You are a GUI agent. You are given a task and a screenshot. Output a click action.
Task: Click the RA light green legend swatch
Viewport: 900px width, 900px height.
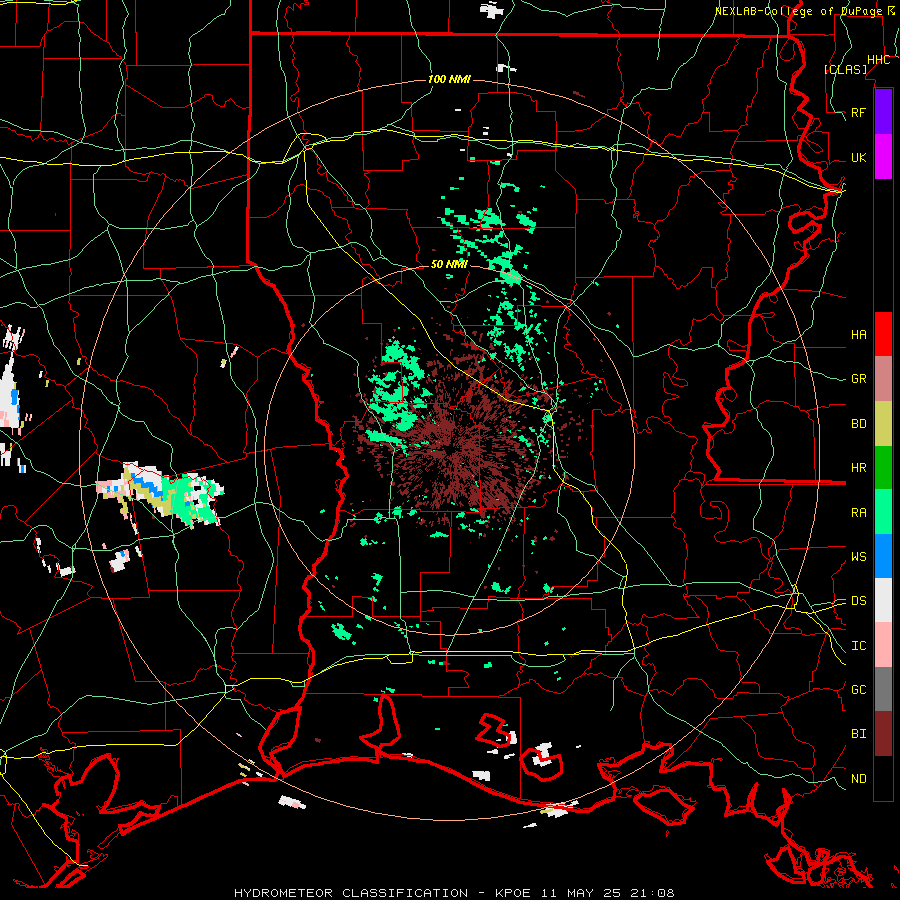tap(883, 512)
